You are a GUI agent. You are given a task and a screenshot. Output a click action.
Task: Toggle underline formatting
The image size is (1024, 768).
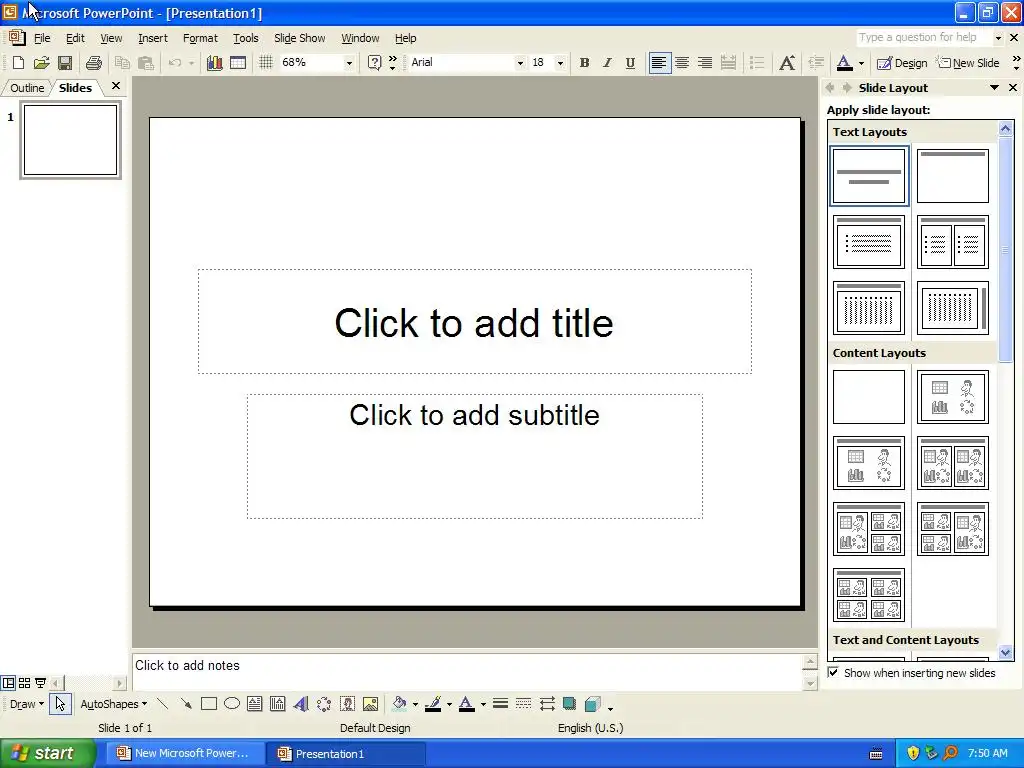tap(630, 63)
